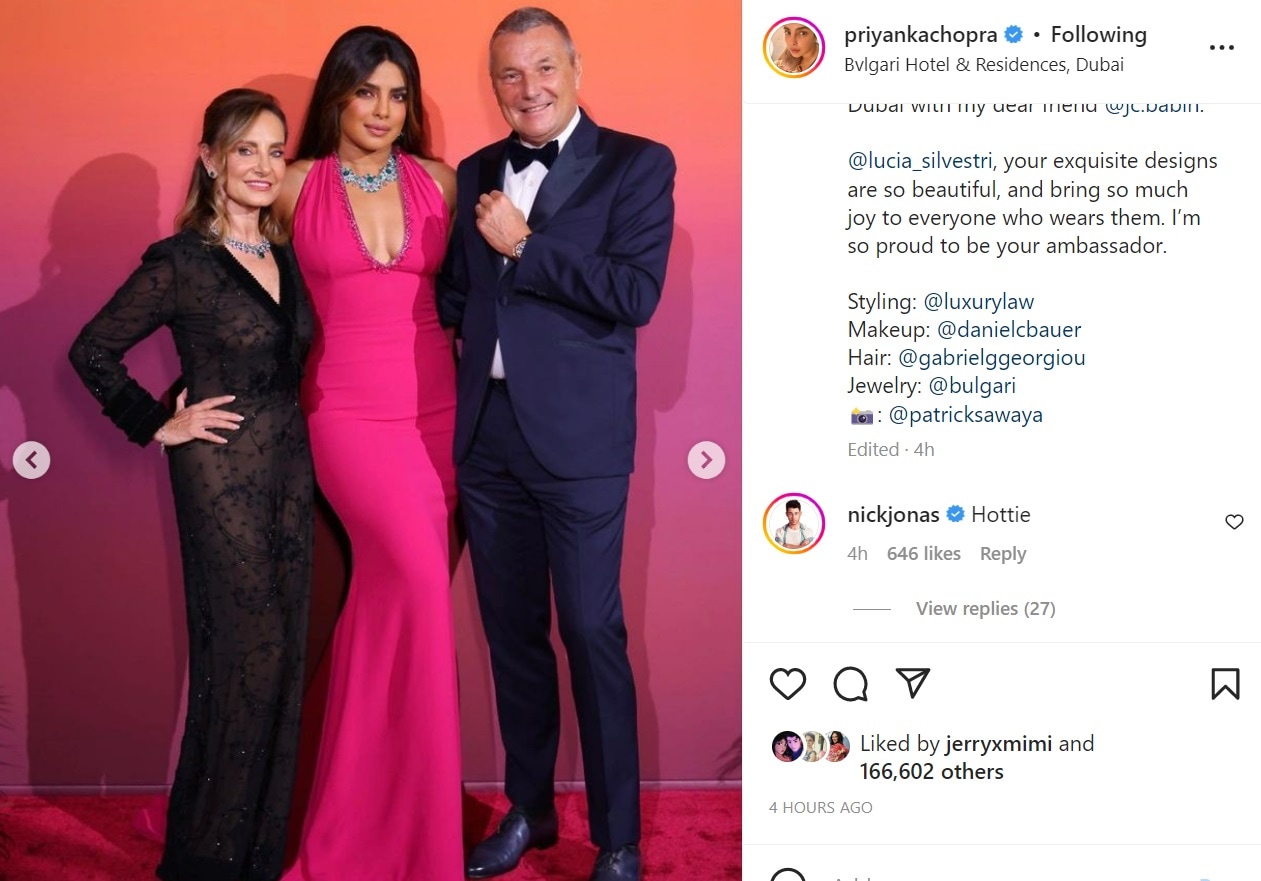The image size is (1261, 881).
Task: Open the @luxurylaw profile link
Action: click(978, 301)
